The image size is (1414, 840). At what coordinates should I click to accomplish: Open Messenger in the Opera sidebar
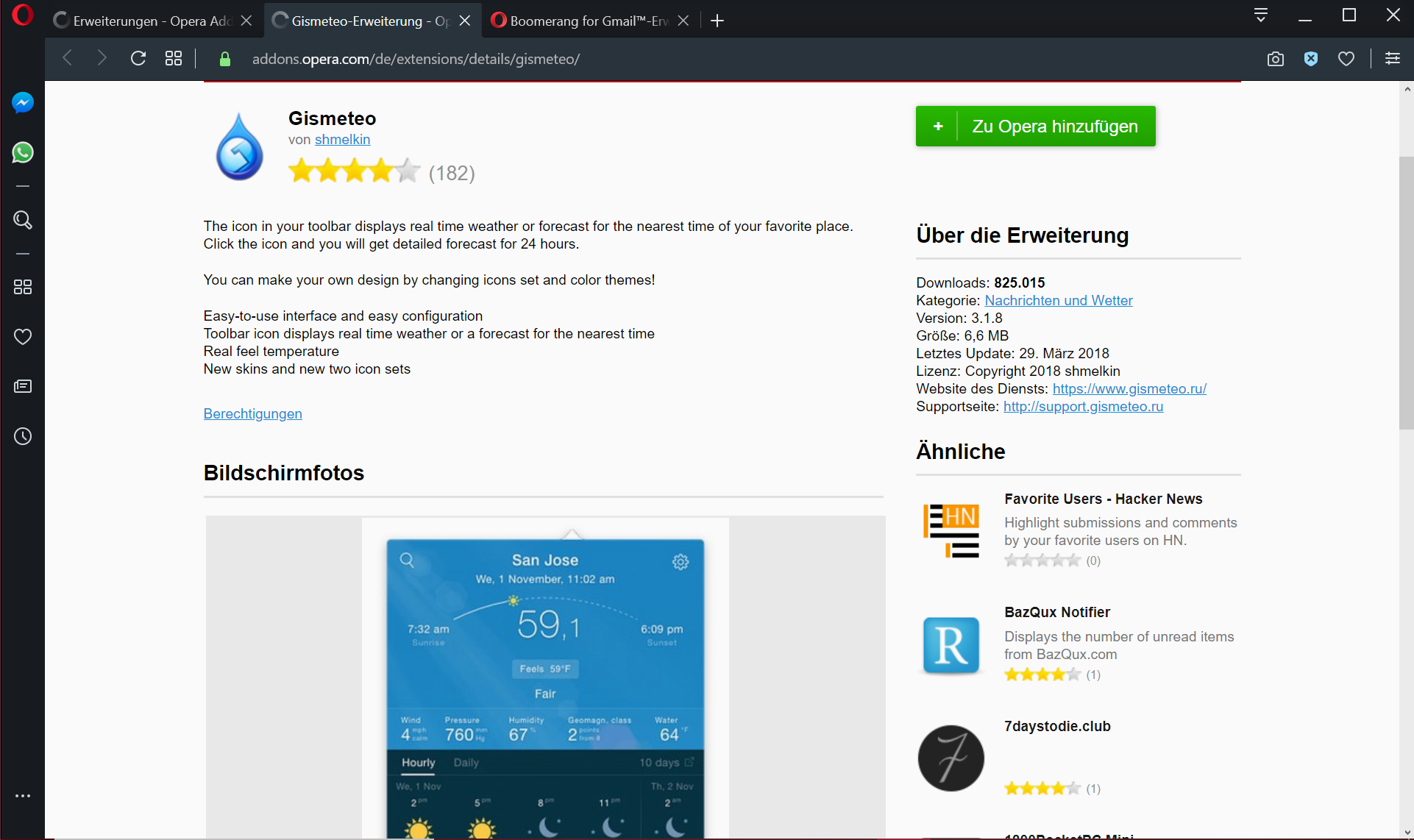pos(23,103)
